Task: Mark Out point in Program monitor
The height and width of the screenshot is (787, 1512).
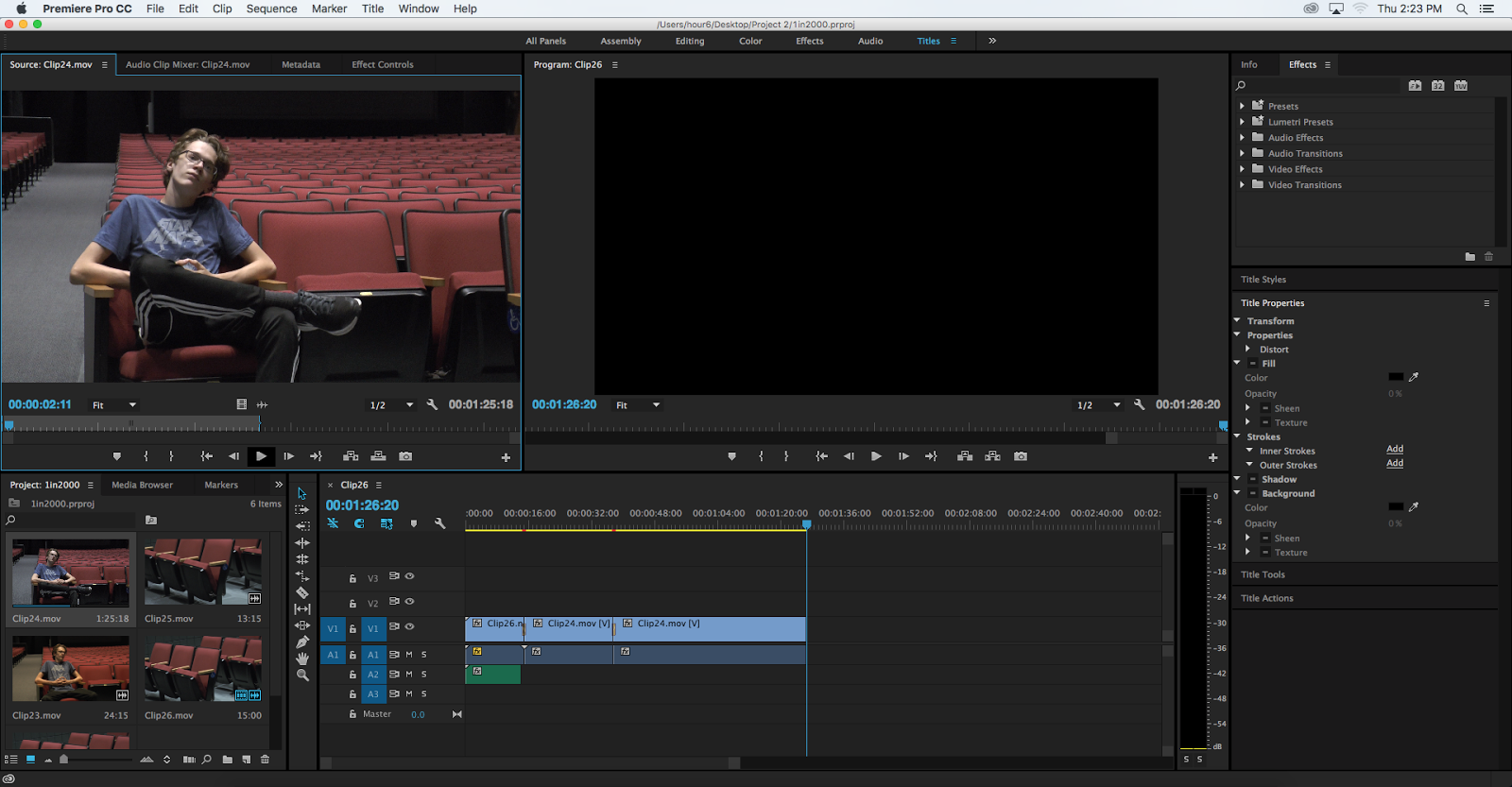Action: coord(786,456)
